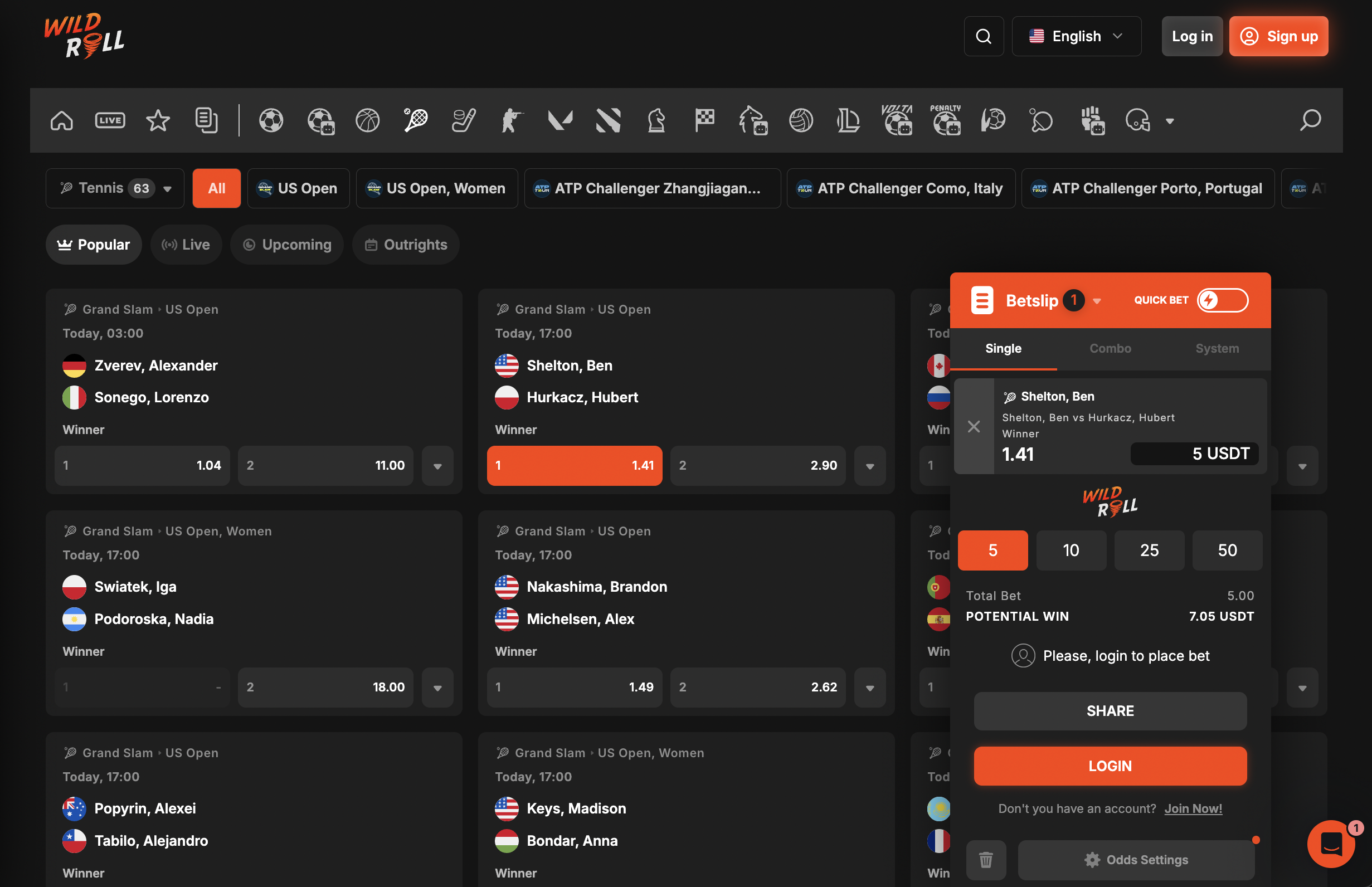Select the checkered racing flag icon
The image size is (1372, 887).
click(x=704, y=120)
